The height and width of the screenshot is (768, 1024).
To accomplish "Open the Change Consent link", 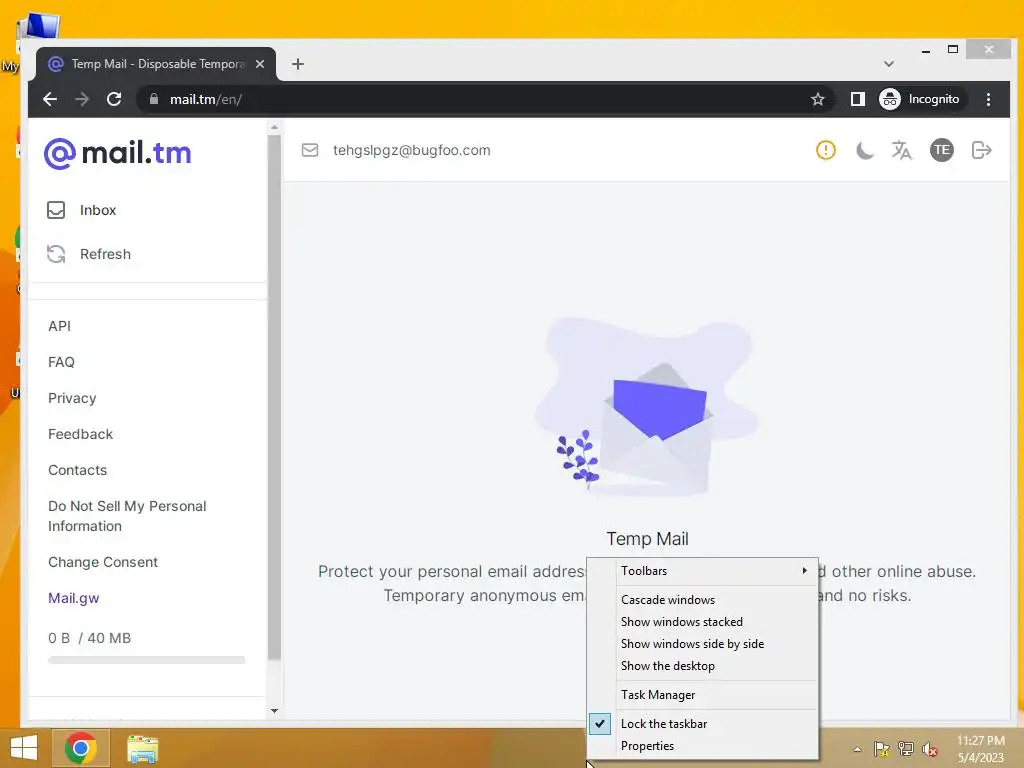I will coord(103,562).
